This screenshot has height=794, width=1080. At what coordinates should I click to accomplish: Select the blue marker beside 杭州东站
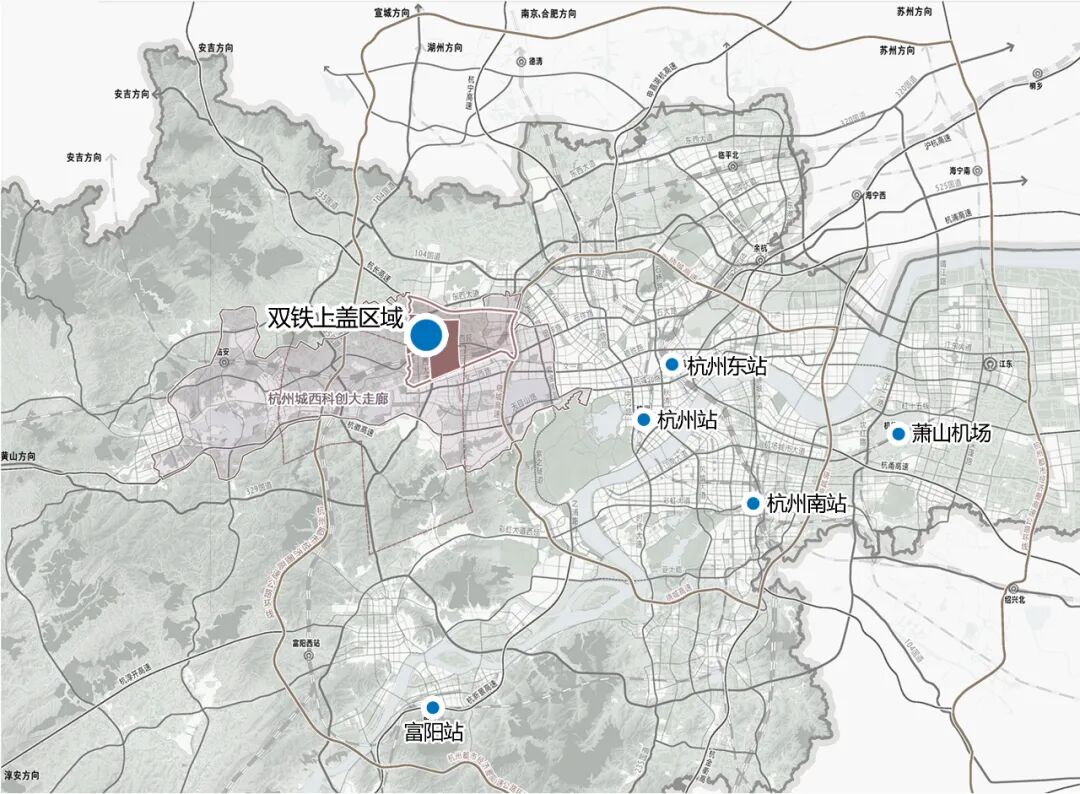tap(672, 364)
